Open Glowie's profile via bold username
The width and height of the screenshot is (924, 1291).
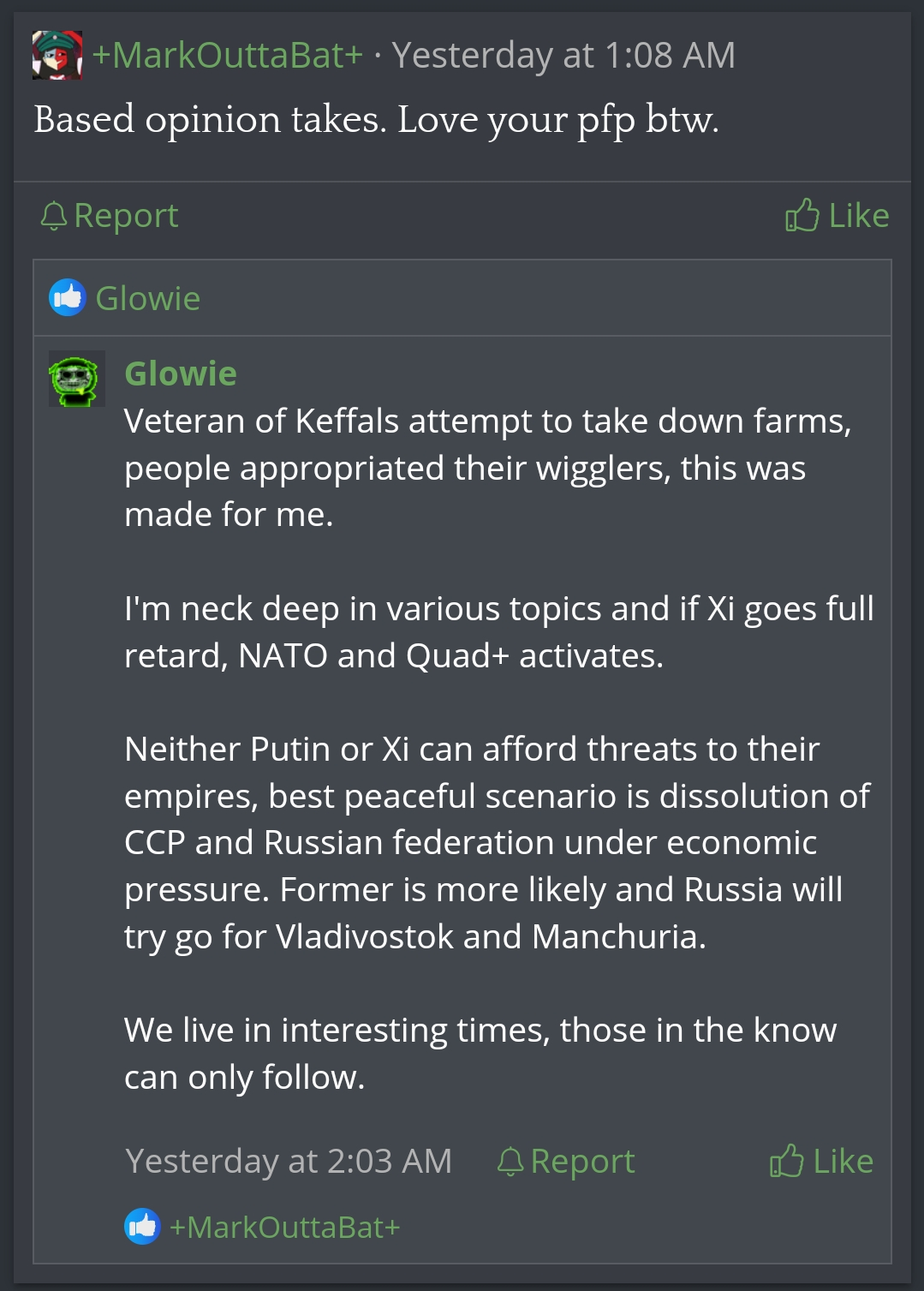point(180,374)
